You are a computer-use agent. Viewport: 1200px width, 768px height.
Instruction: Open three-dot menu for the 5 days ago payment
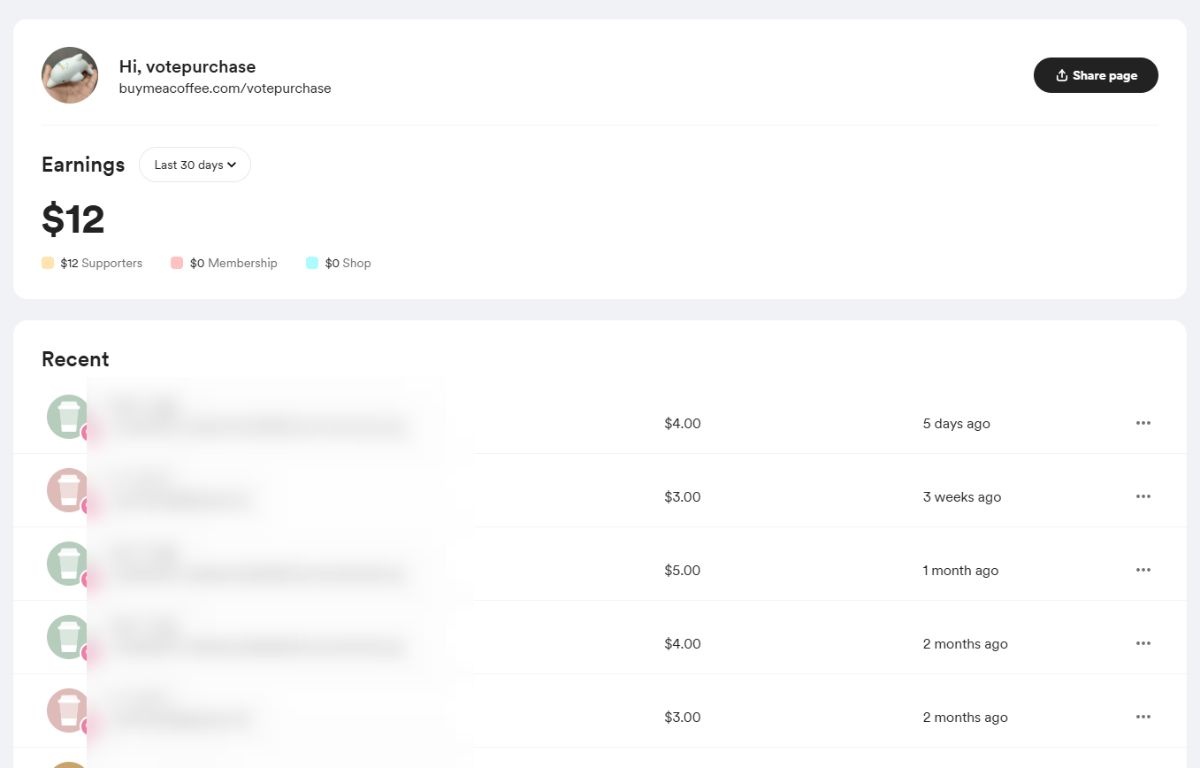click(1143, 423)
